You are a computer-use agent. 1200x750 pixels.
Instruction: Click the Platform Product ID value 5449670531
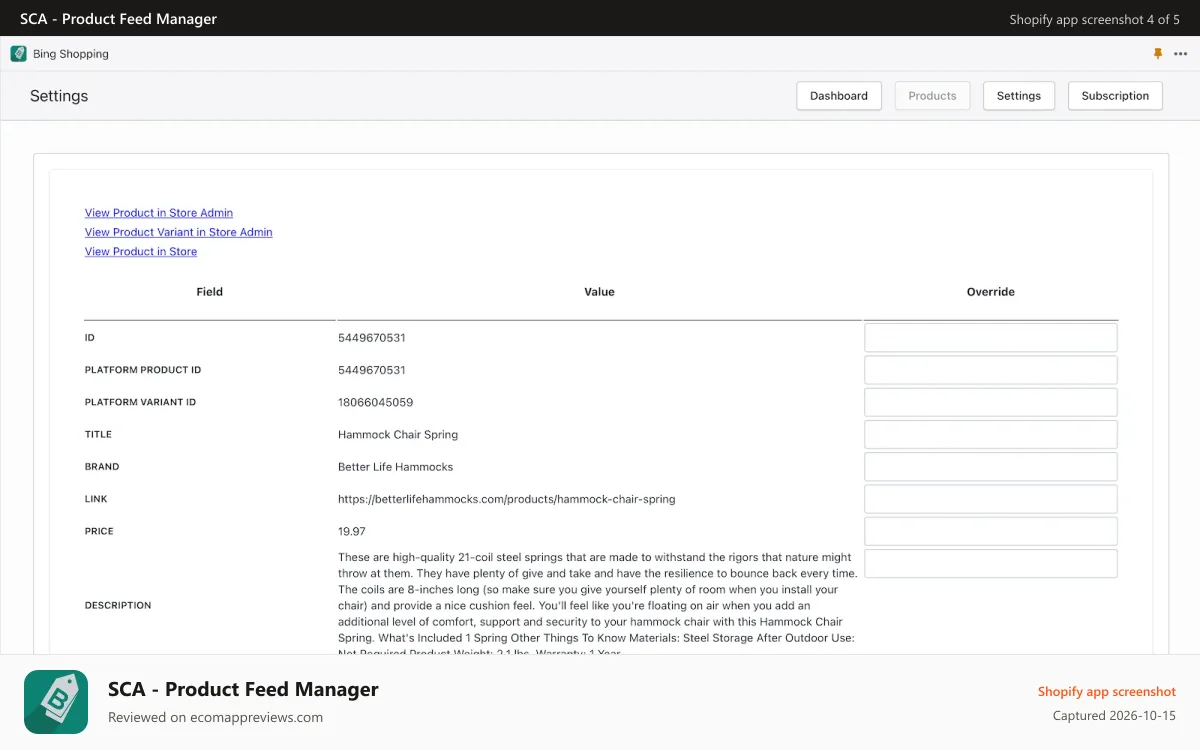point(372,370)
